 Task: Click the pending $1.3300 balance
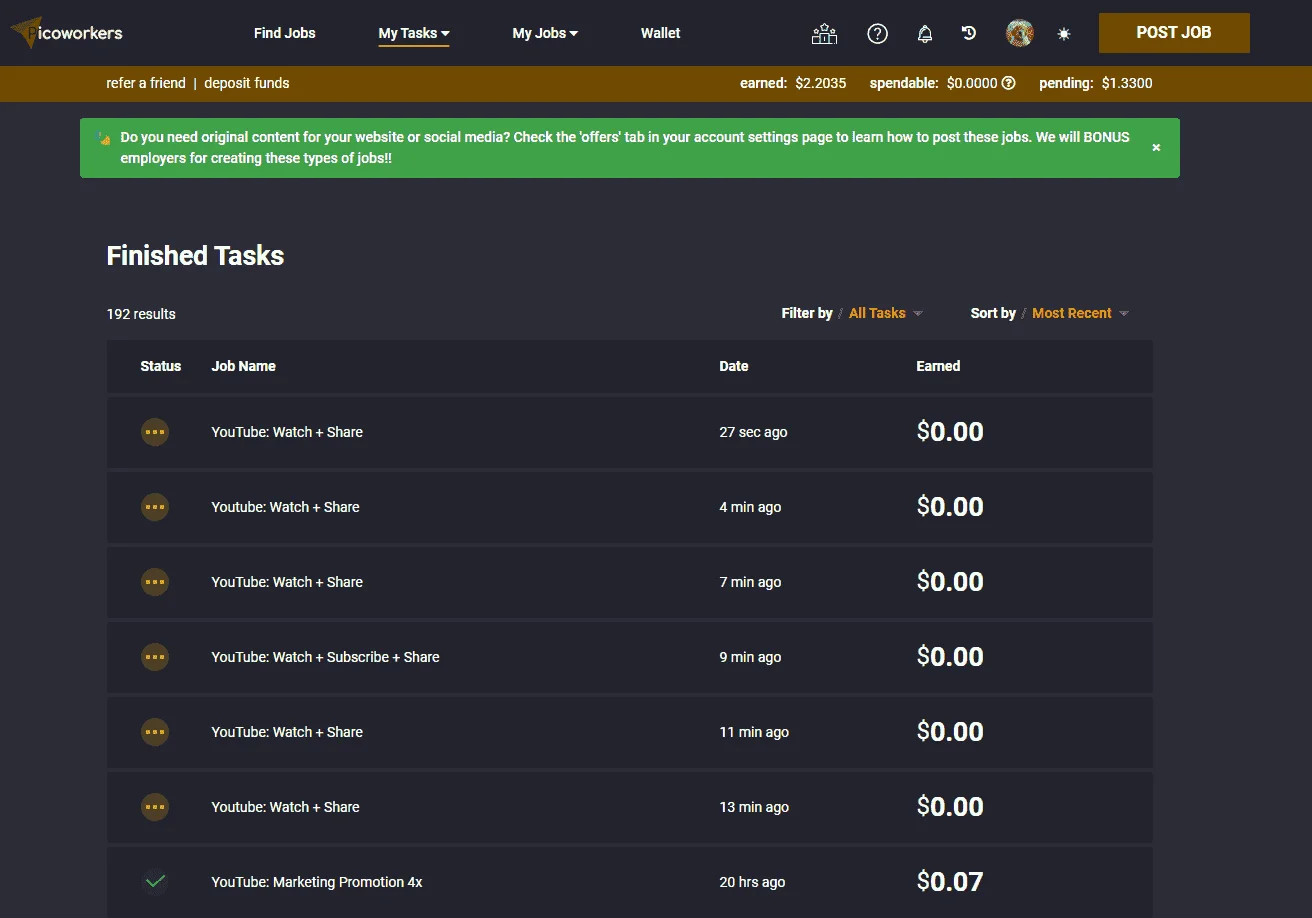[1096, 83]
